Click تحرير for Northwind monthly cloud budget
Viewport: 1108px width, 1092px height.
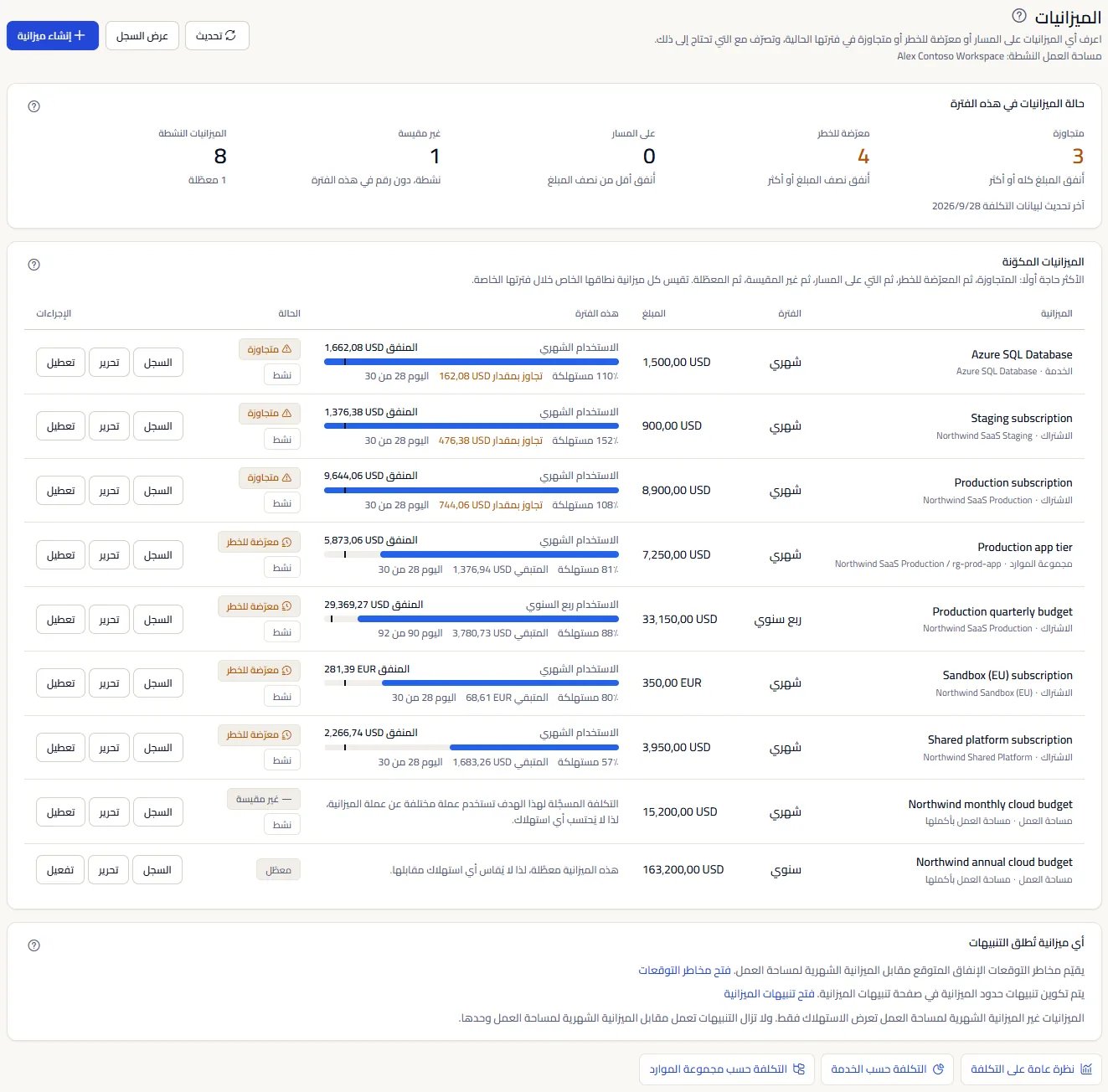click(110, 812)
